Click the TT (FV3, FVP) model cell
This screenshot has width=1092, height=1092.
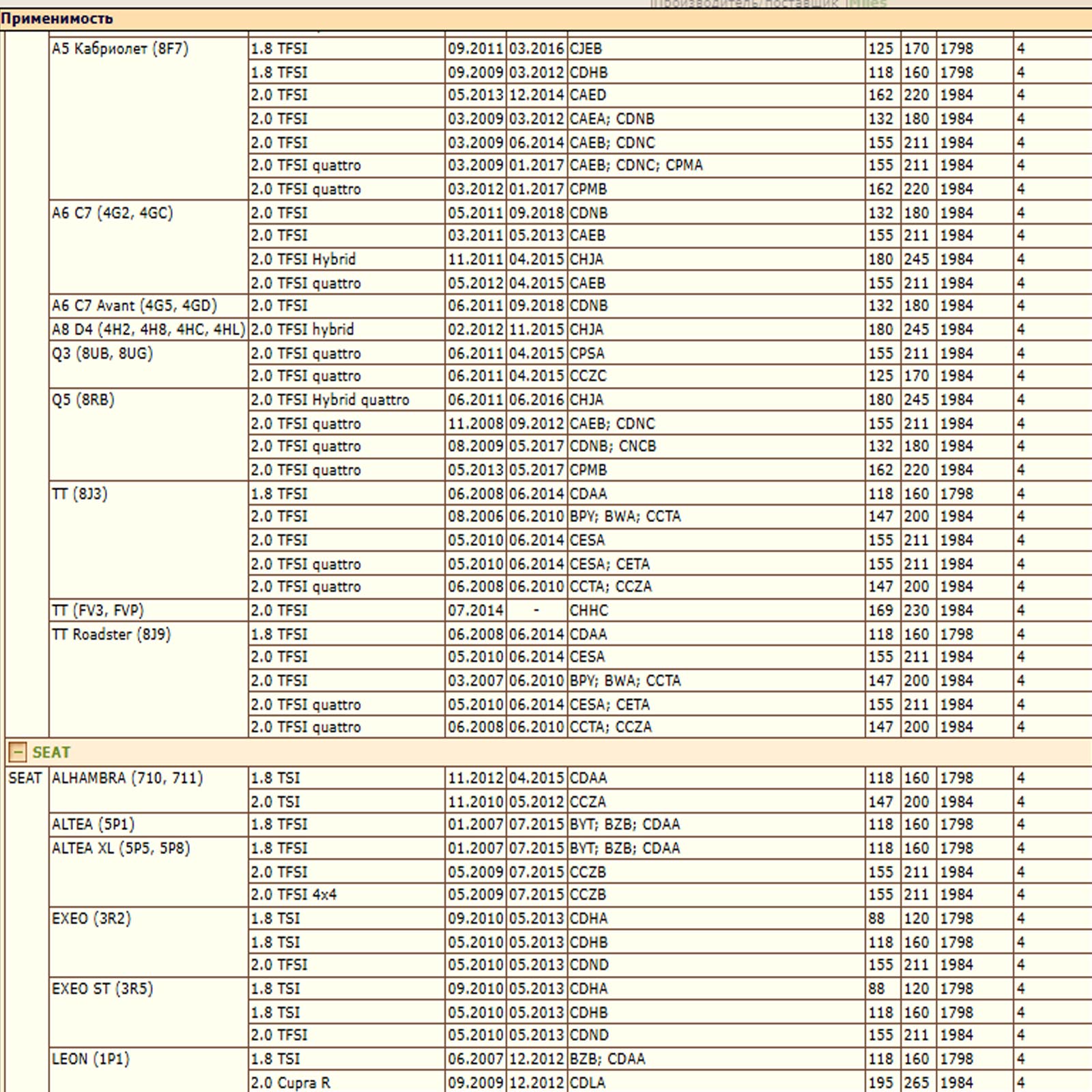(x=98, y=610)
